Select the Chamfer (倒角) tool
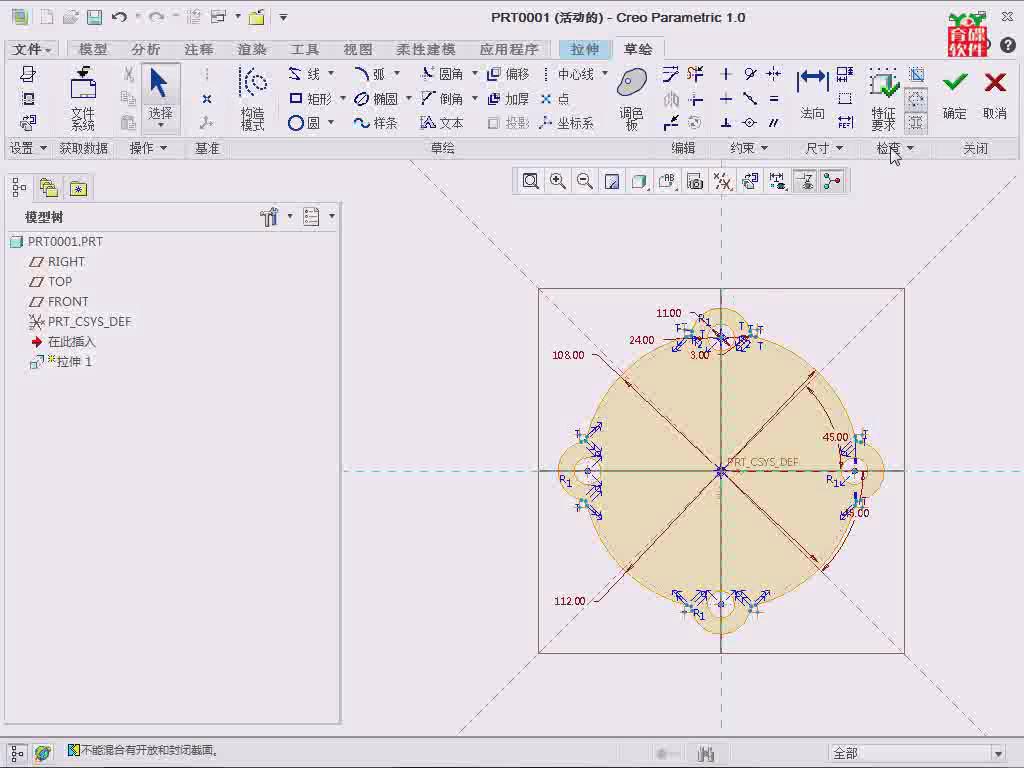Viewport: 1024px width, 768px height. click(442, 99)
